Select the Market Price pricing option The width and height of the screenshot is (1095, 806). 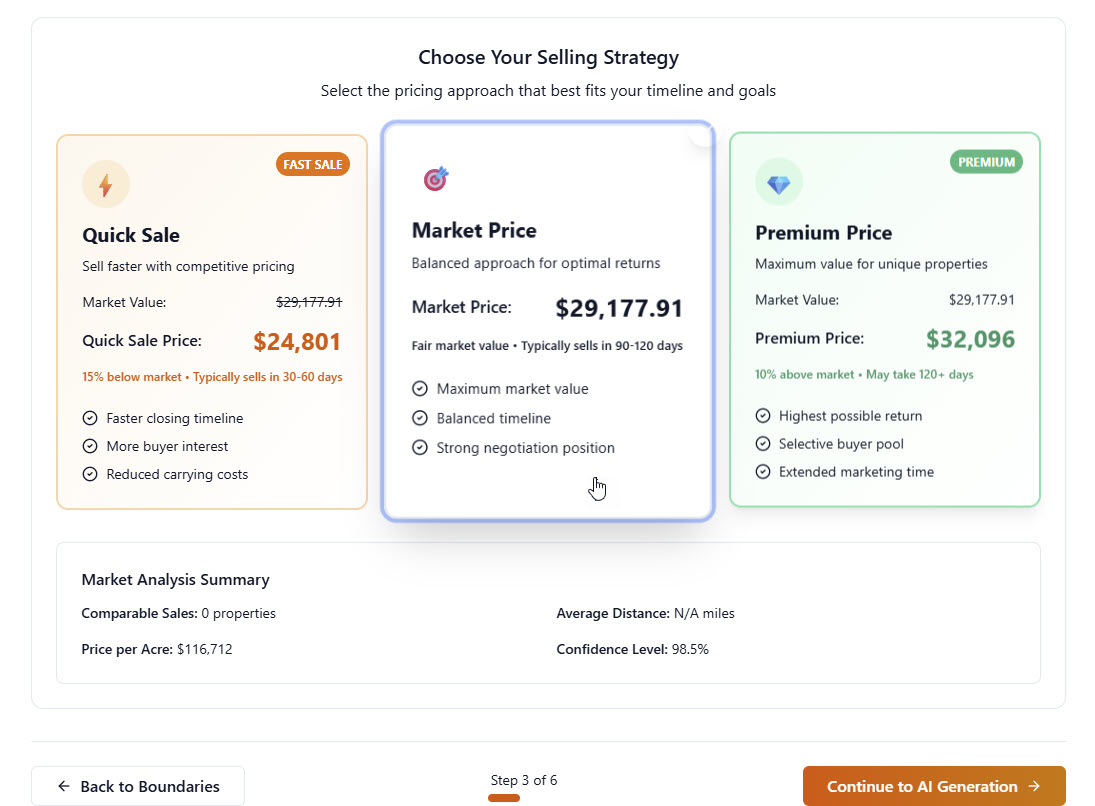click(x=548, y=320)
